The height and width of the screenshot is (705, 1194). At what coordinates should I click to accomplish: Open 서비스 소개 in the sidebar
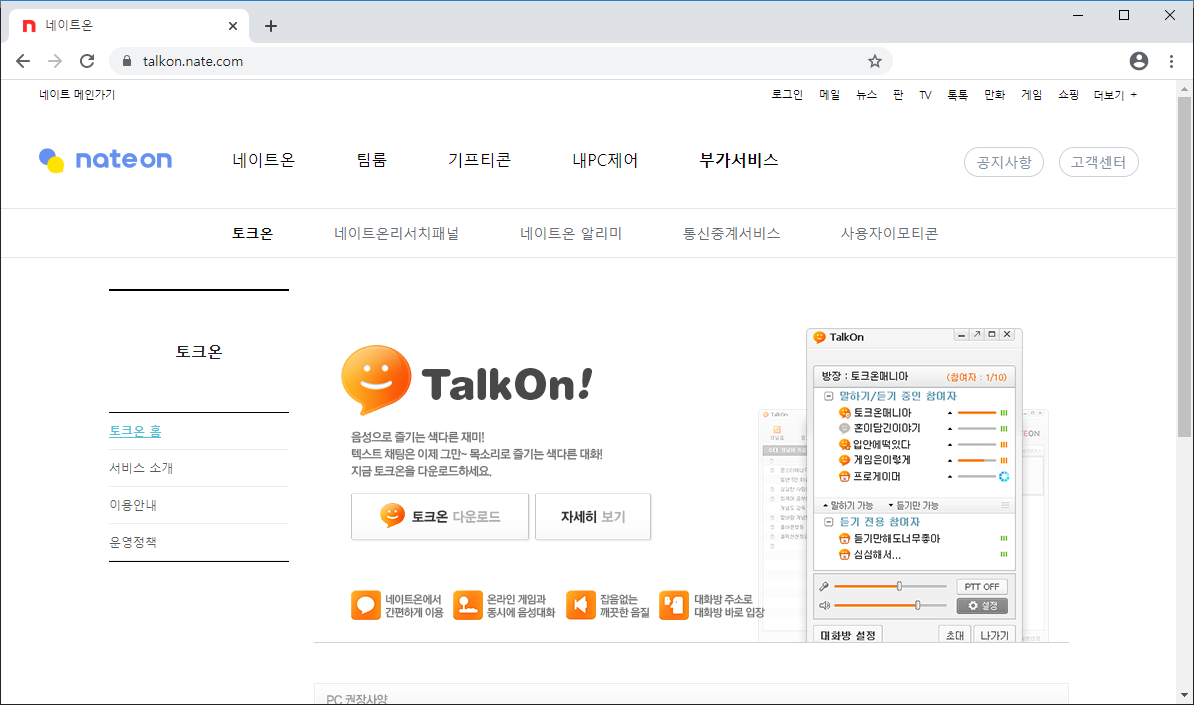[x=141, y=467]
